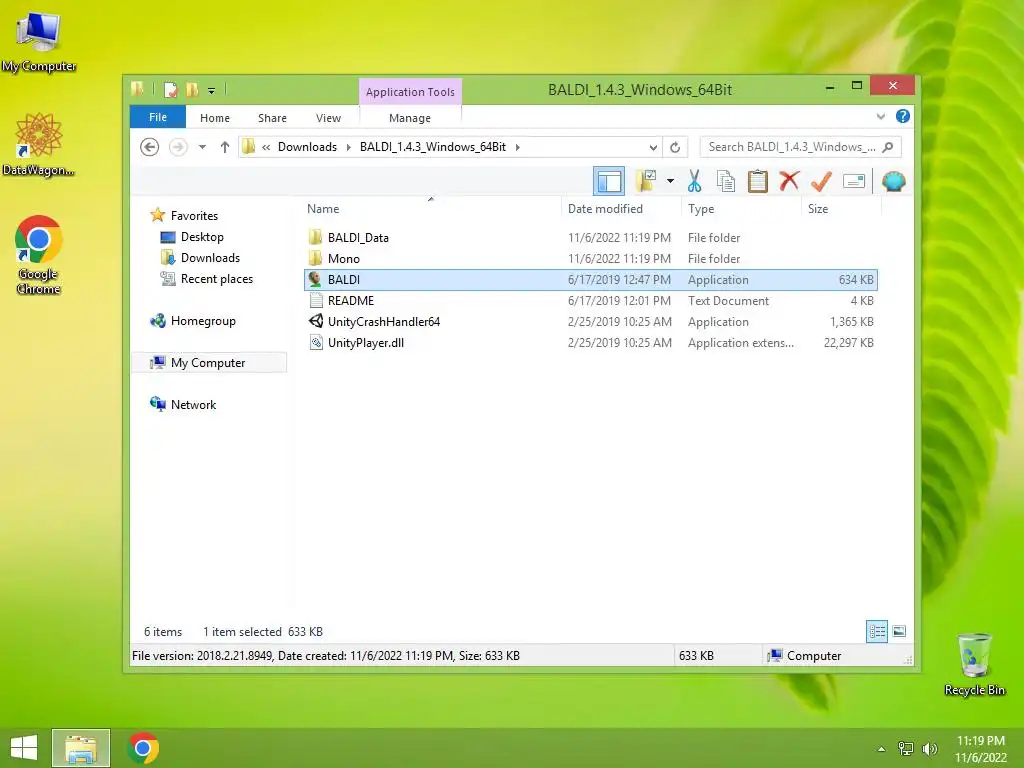Open the recent locations dropdown arrow

click(202, 147)
